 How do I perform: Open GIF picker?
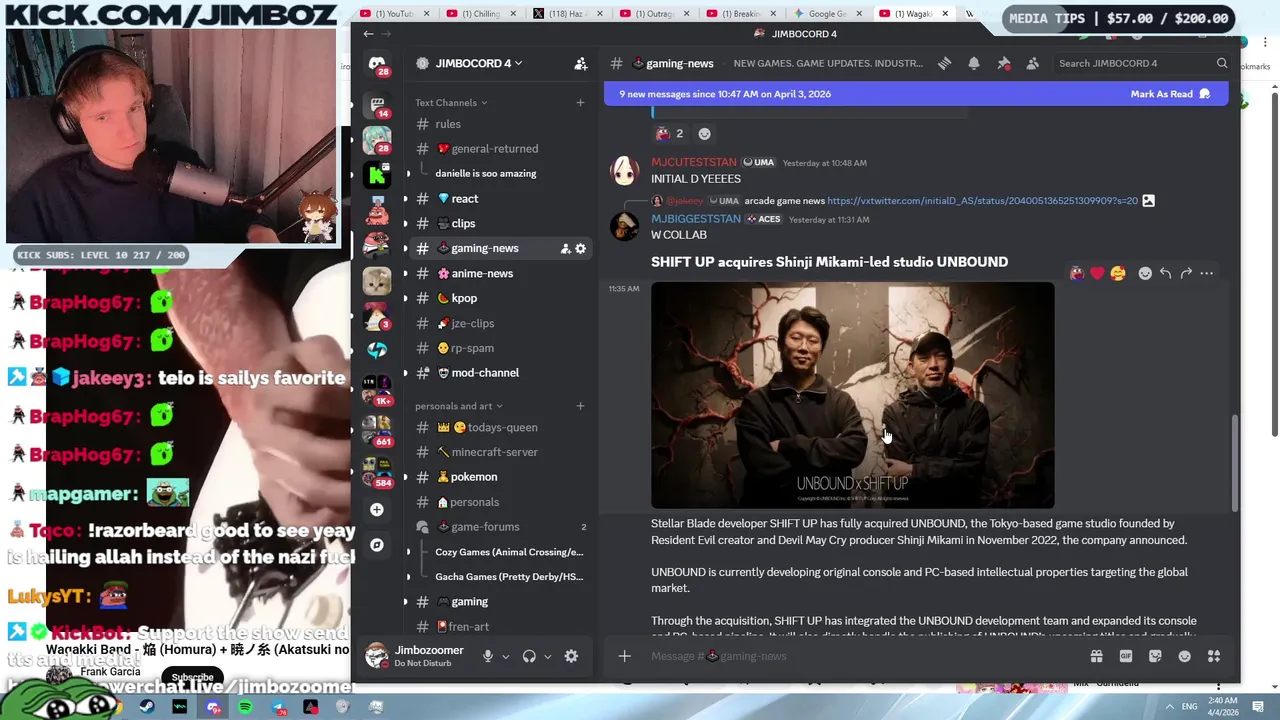[1125, 656]
